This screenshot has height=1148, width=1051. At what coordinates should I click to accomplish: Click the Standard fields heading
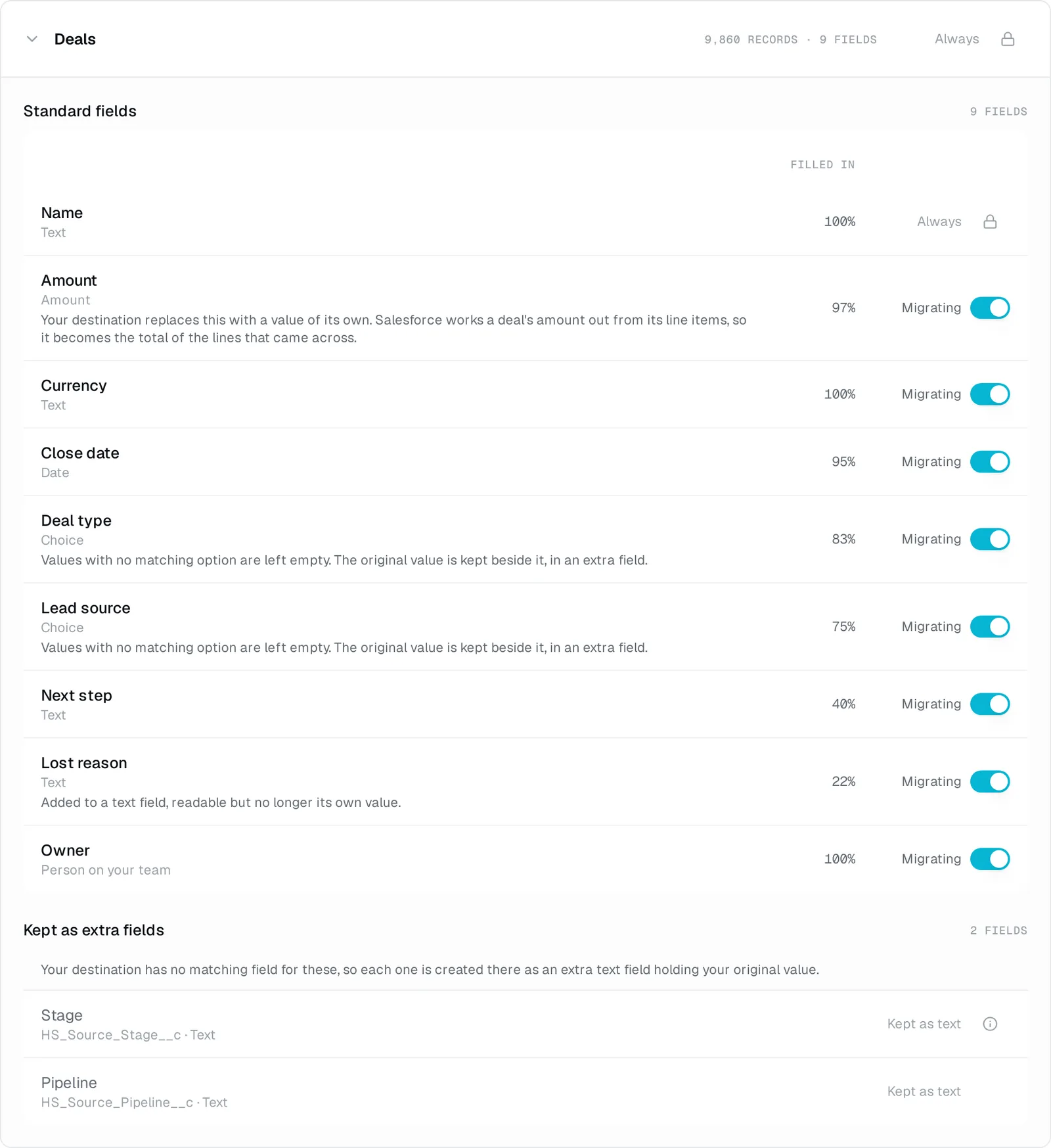pyautogui.click(x=80, y=111)
